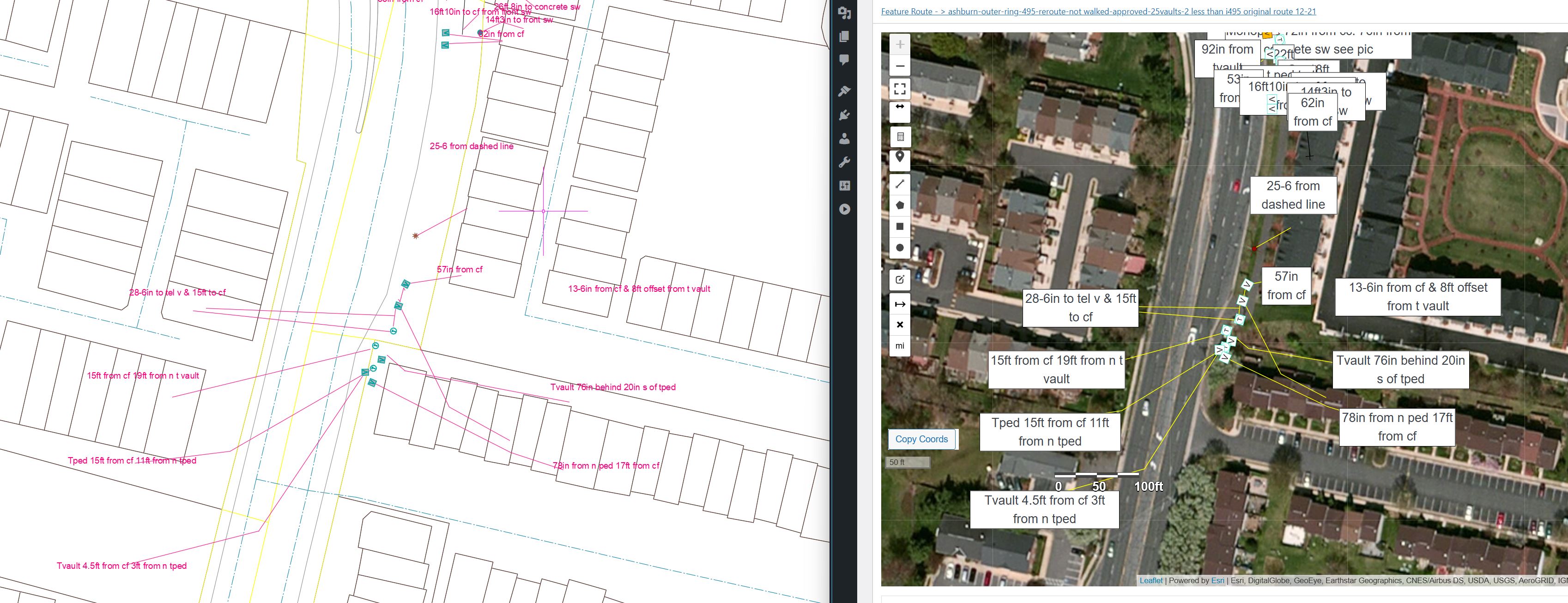Viewport: 1568px width, 603px height.
Task: Click CAD text 'Tped 15ft from cf 11ft from n tped'
Action: [x=132, y=461]
